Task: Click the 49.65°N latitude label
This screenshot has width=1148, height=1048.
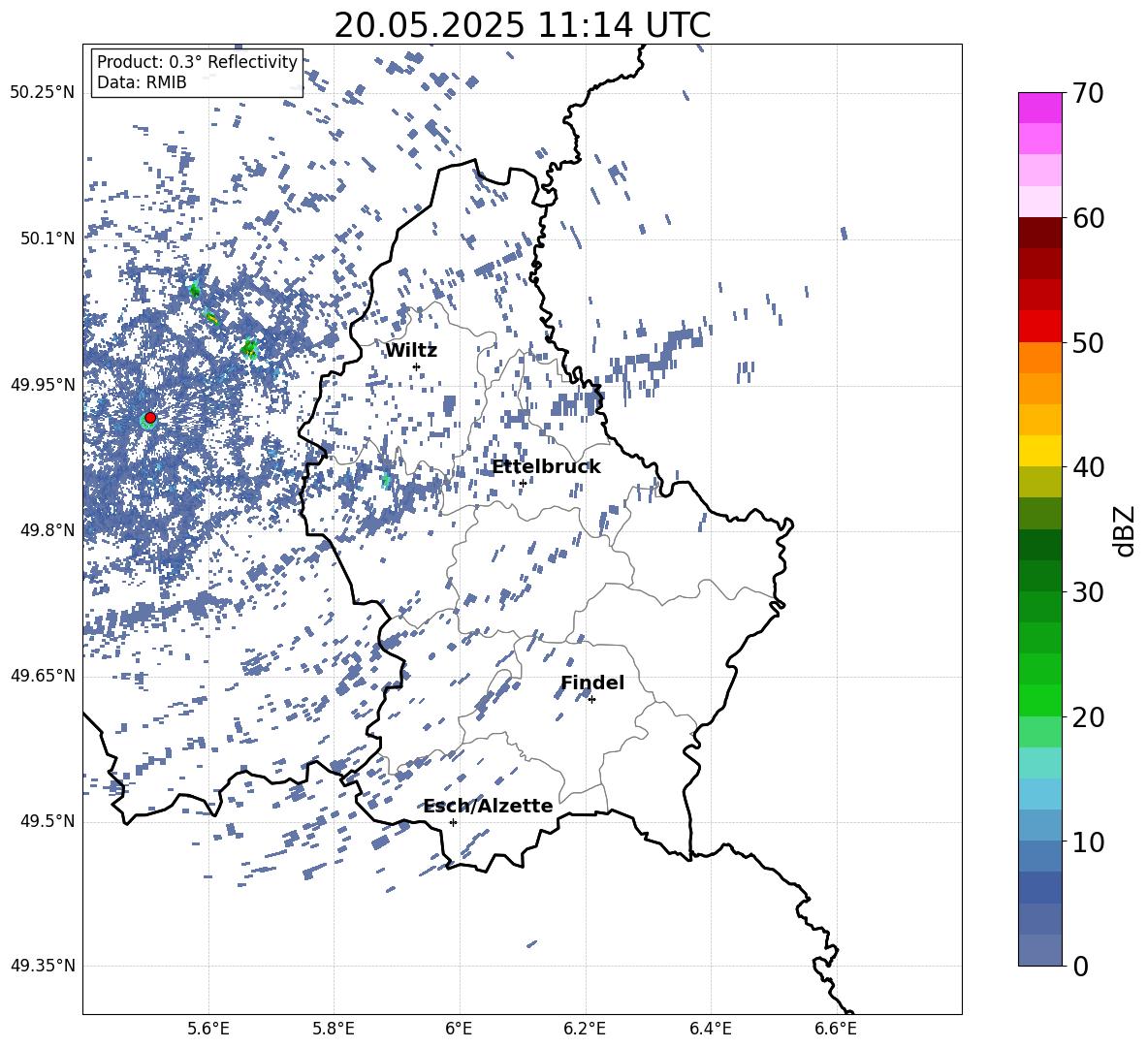Action: pyautogui.click(x=43, y=675)
